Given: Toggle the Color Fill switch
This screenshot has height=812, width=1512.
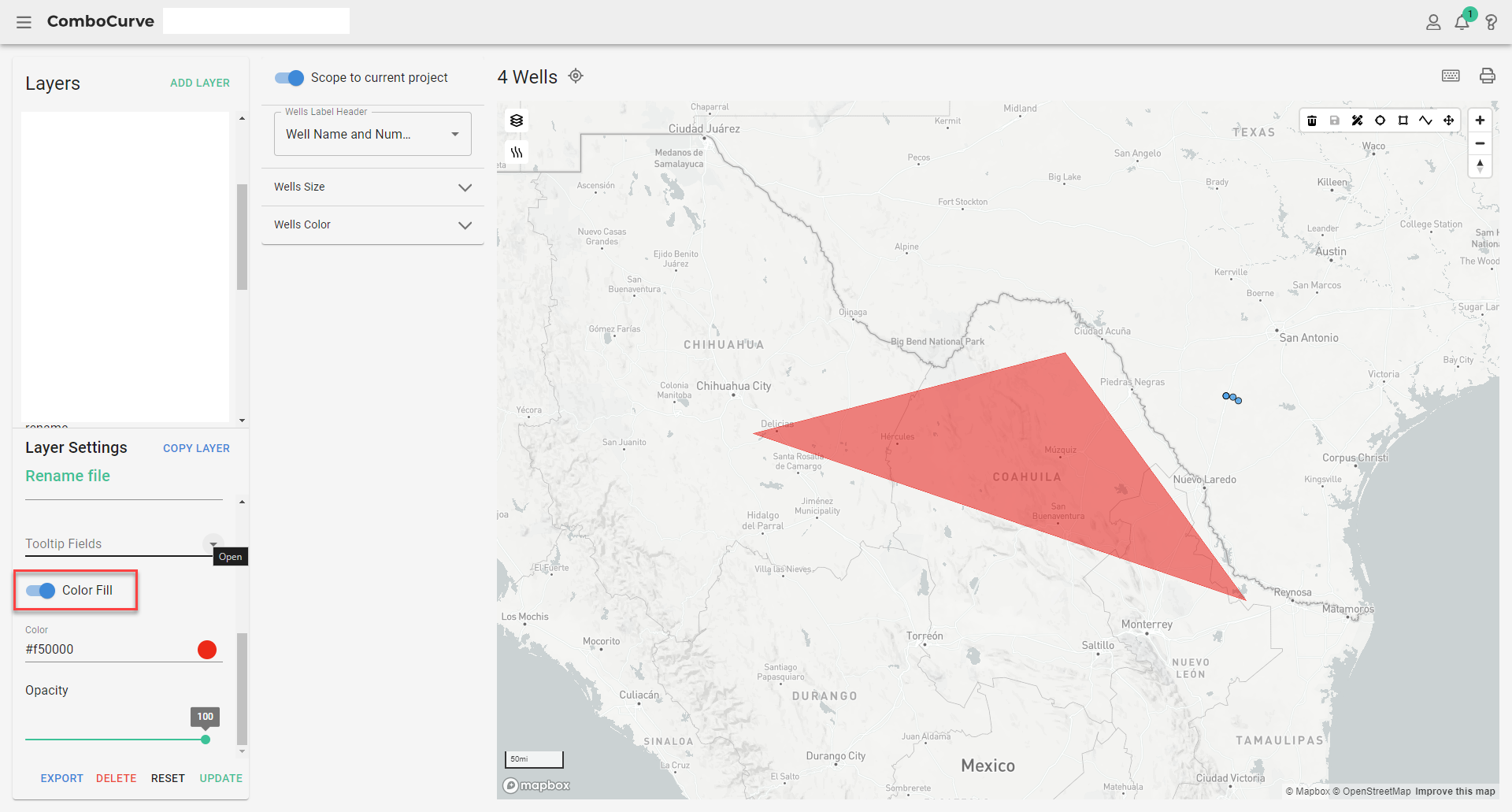Looking at the screenshot, I should (x=40, y=591).
